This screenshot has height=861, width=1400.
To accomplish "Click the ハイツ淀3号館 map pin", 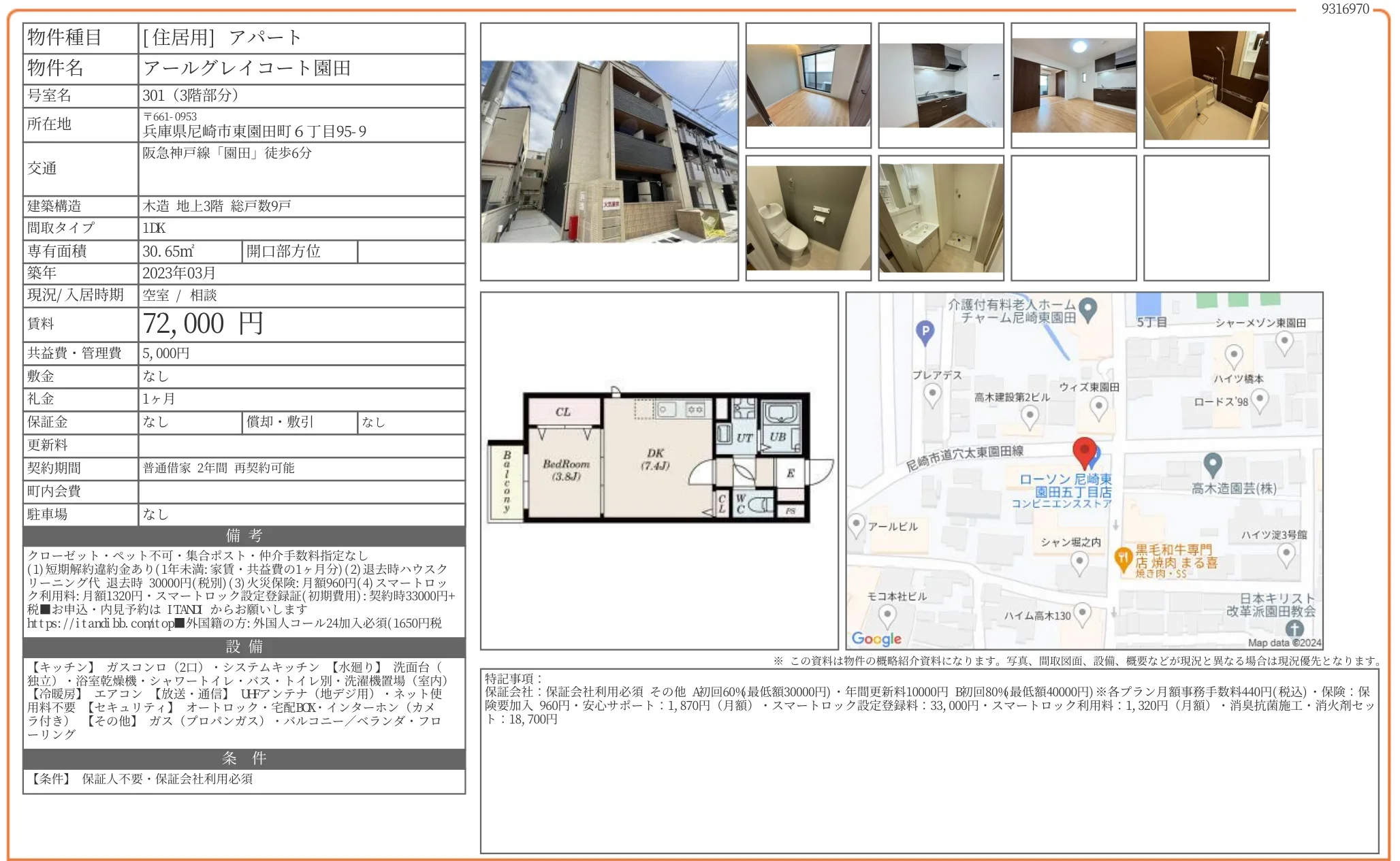I will (1286, 554).
